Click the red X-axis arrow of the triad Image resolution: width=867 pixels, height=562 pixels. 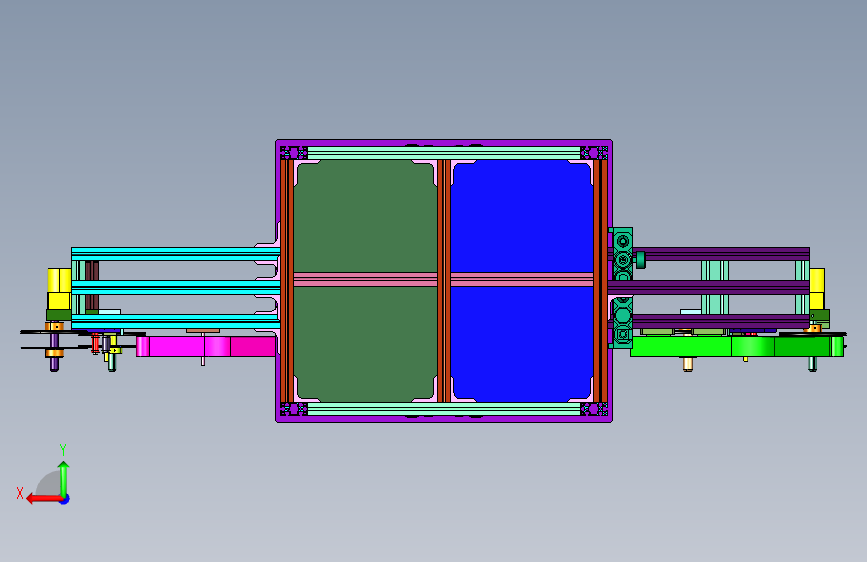[44, 499]
